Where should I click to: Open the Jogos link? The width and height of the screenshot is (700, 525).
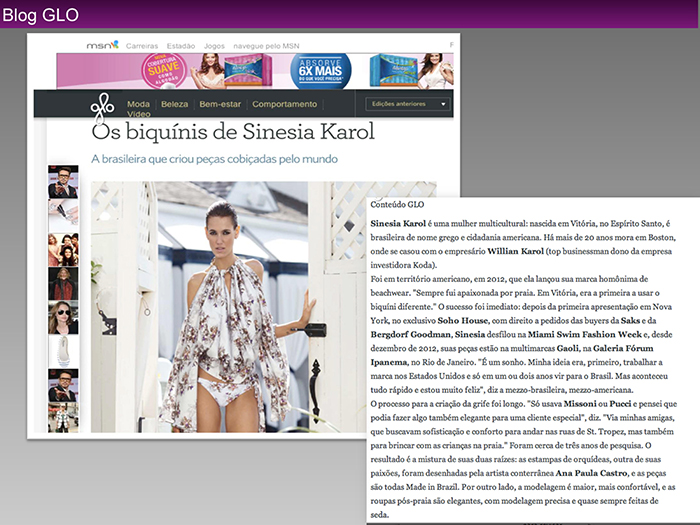tap(214, 46)
